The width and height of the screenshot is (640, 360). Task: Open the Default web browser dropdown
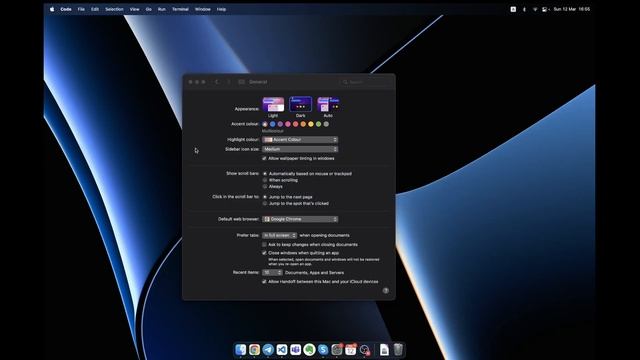click(x=300, y=219)
